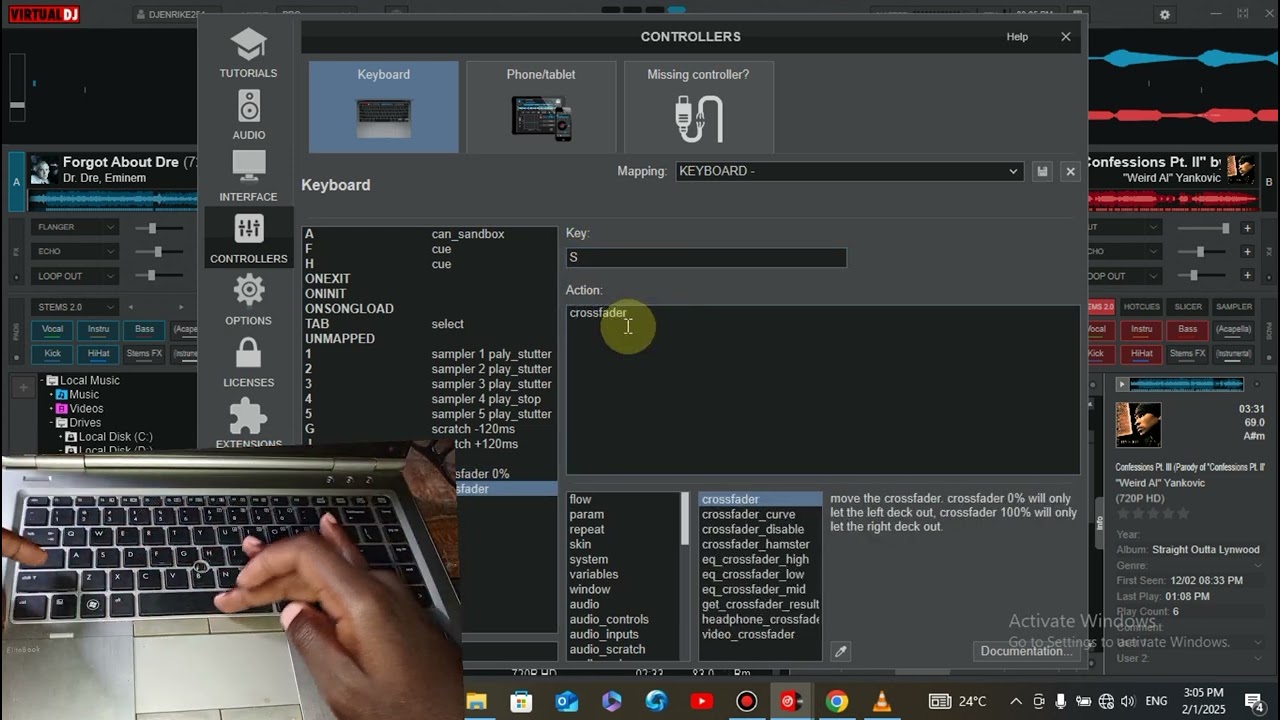Toggle deck A Bass stem pad
The width and height of the screenshot is (1280, 720).
pyautogui.click(x=145, y=329)
